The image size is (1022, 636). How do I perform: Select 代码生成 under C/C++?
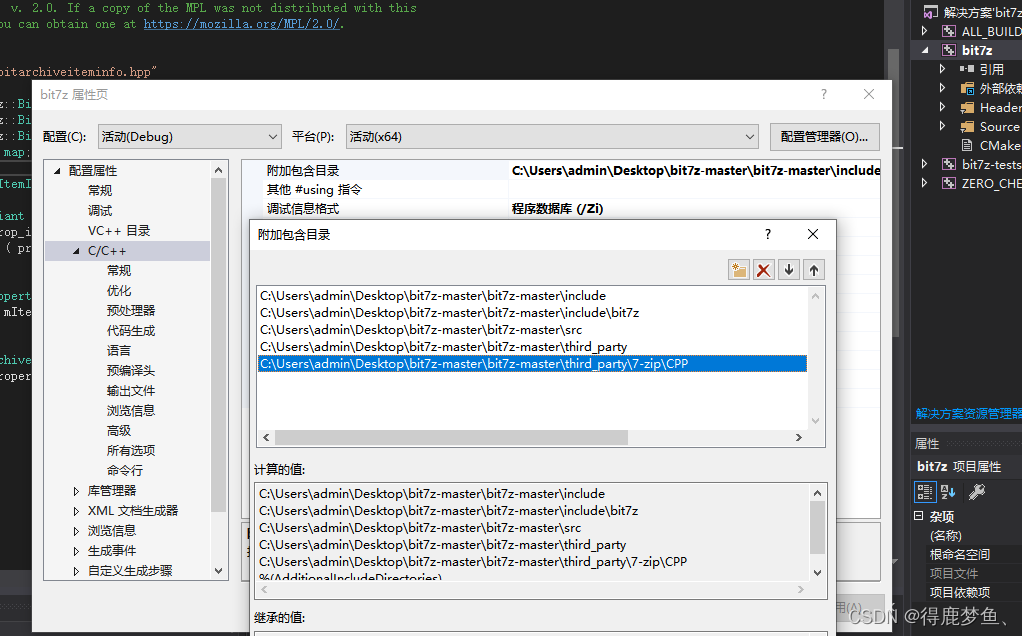coord(131,330)
